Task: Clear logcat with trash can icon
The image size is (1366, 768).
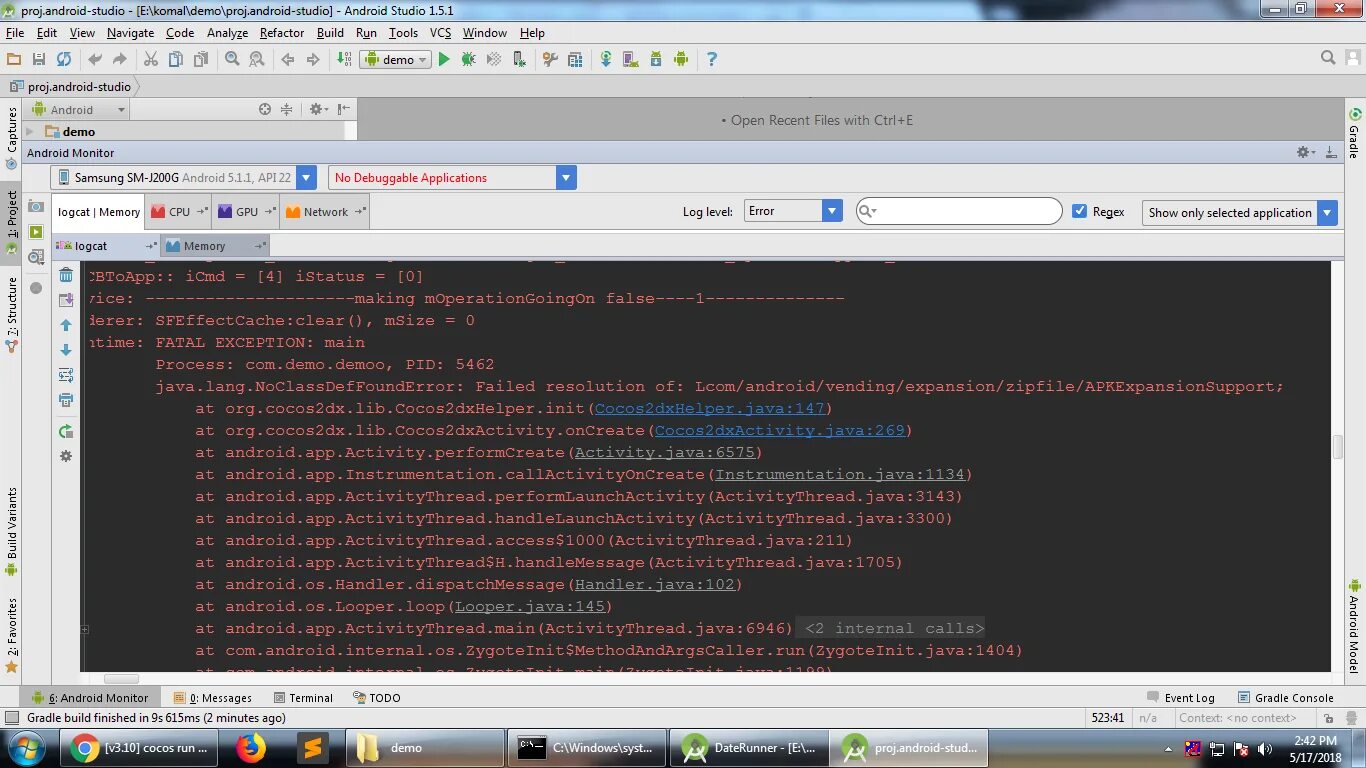Action: tap(66, 276)
